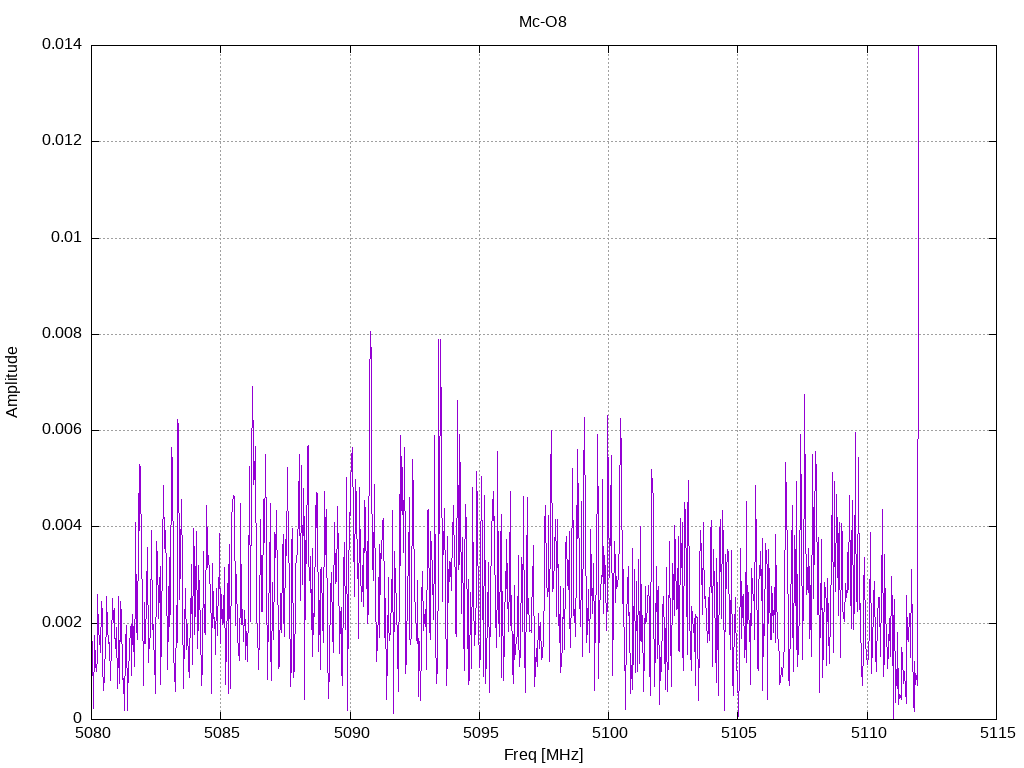The image size is (1024, 768).
Task: Click the 0.01 y-axis tick label
Action: (65, 238)
